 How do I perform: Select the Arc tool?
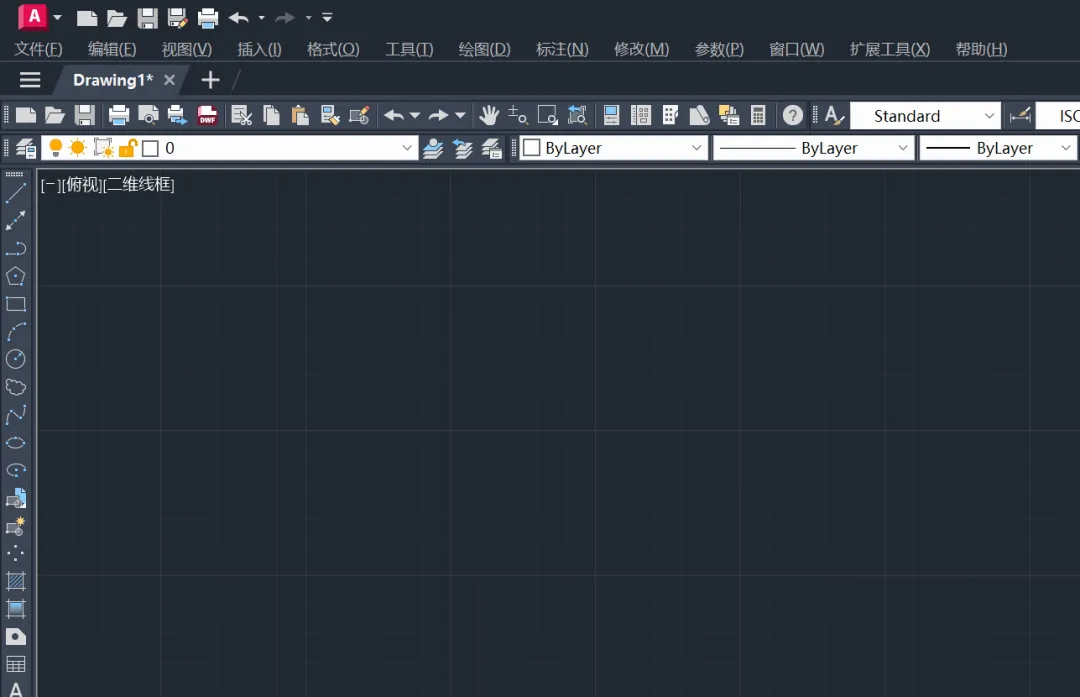[15, 331]
